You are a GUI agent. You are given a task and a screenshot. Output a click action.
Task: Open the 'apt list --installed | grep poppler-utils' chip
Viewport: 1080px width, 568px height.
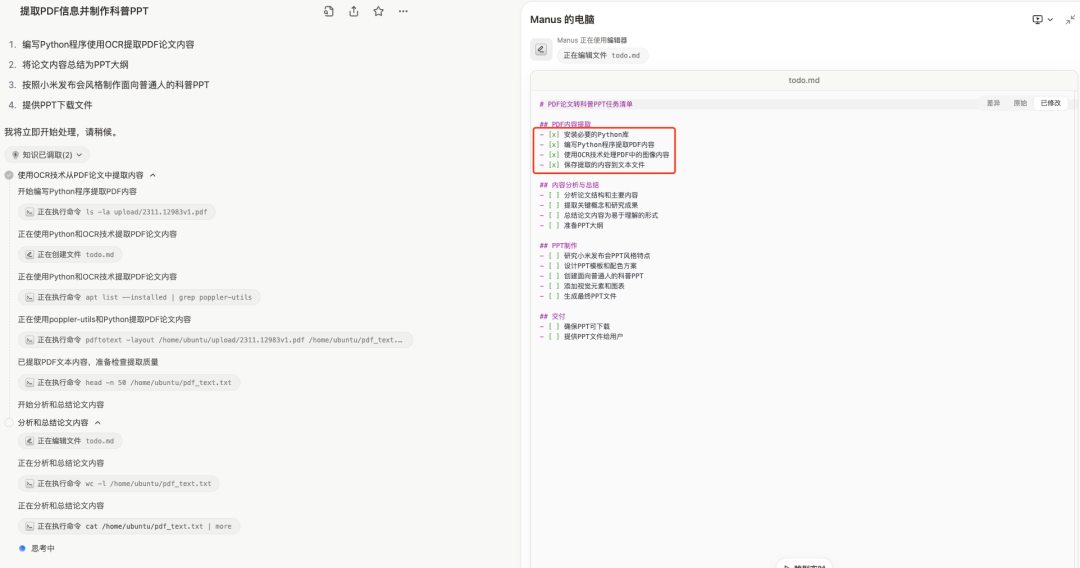(138, 297)
